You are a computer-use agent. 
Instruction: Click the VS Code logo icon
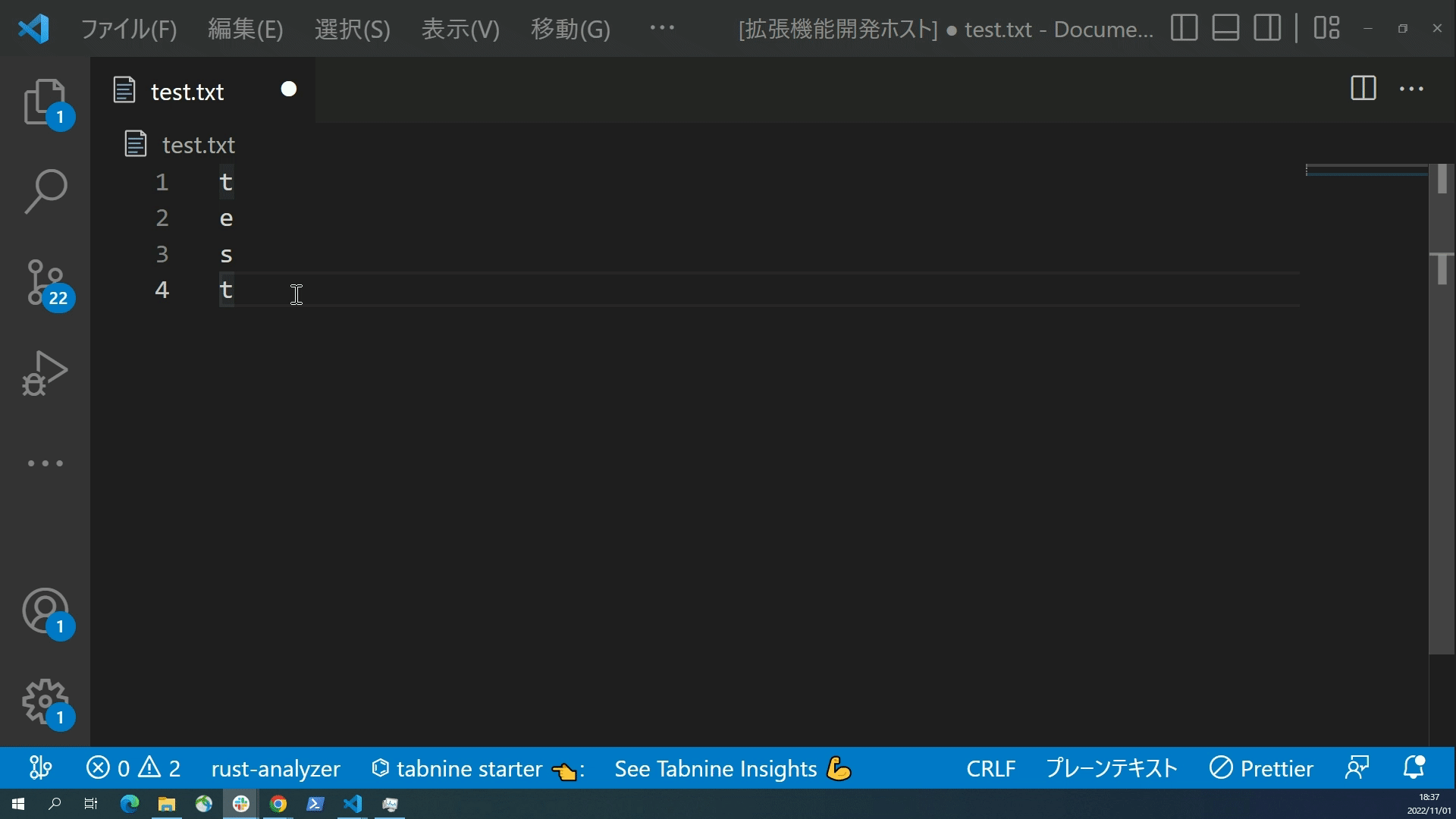(33, 29)
